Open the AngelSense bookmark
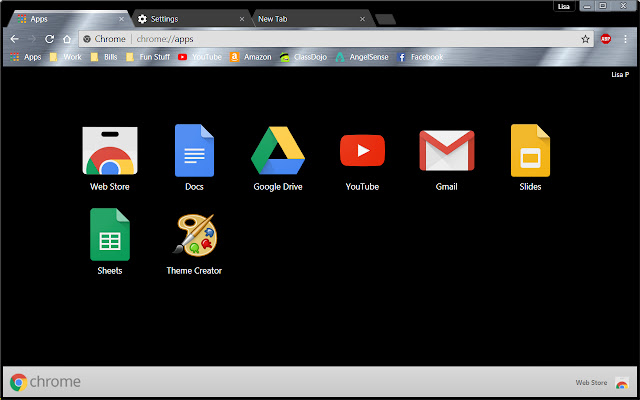640x400 pixels. [362, 57]
